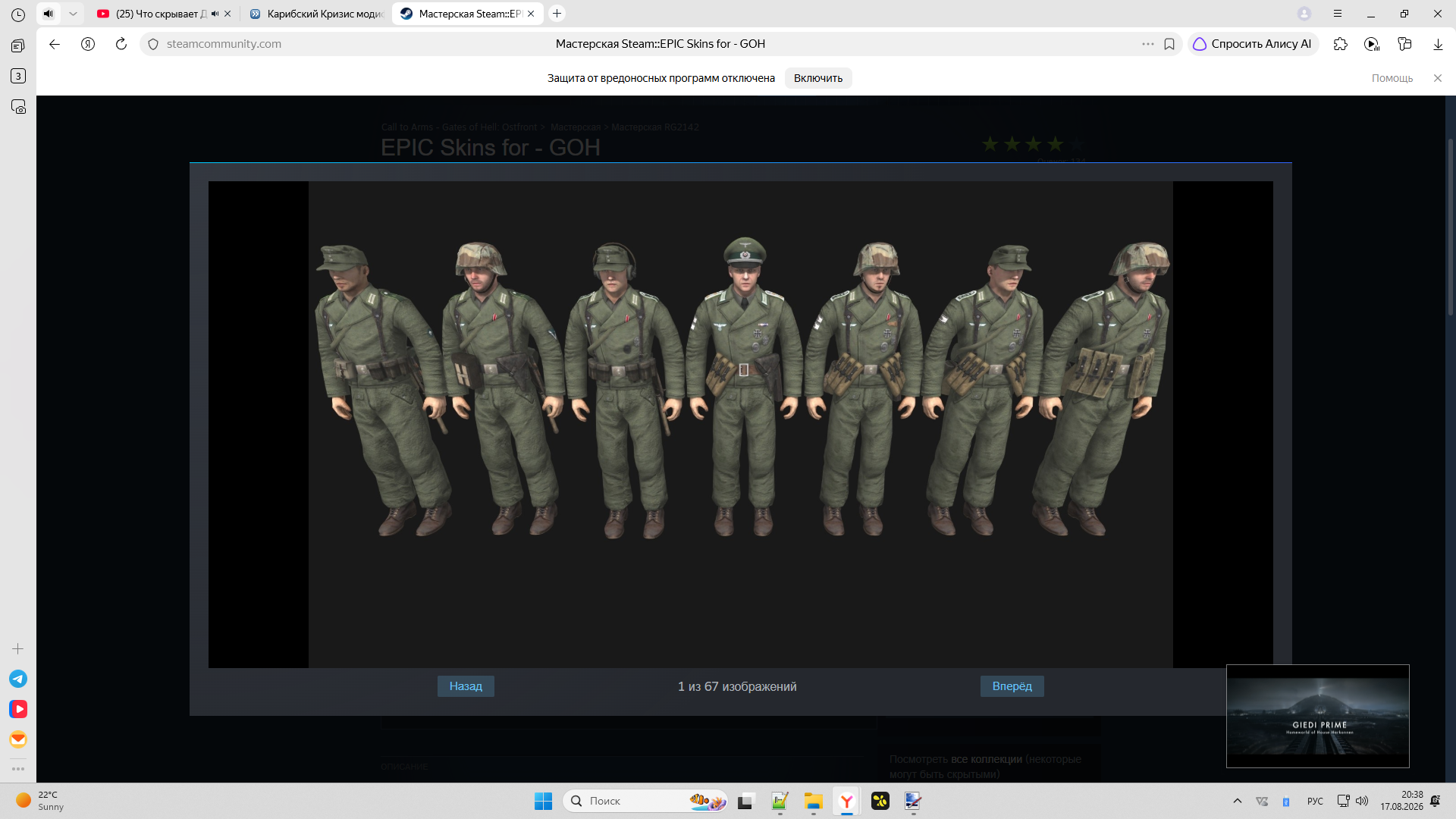Click the Спросить Алису AI button
Viewport: 1456px width, 819px height.
1253,44
